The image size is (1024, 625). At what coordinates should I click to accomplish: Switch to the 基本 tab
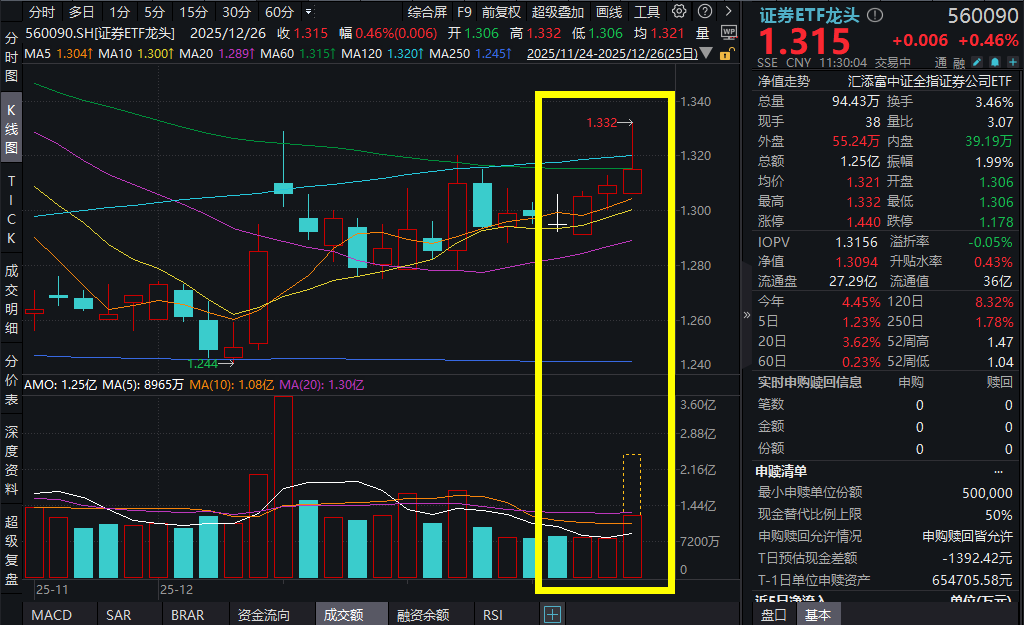click(x=818, y=616)
